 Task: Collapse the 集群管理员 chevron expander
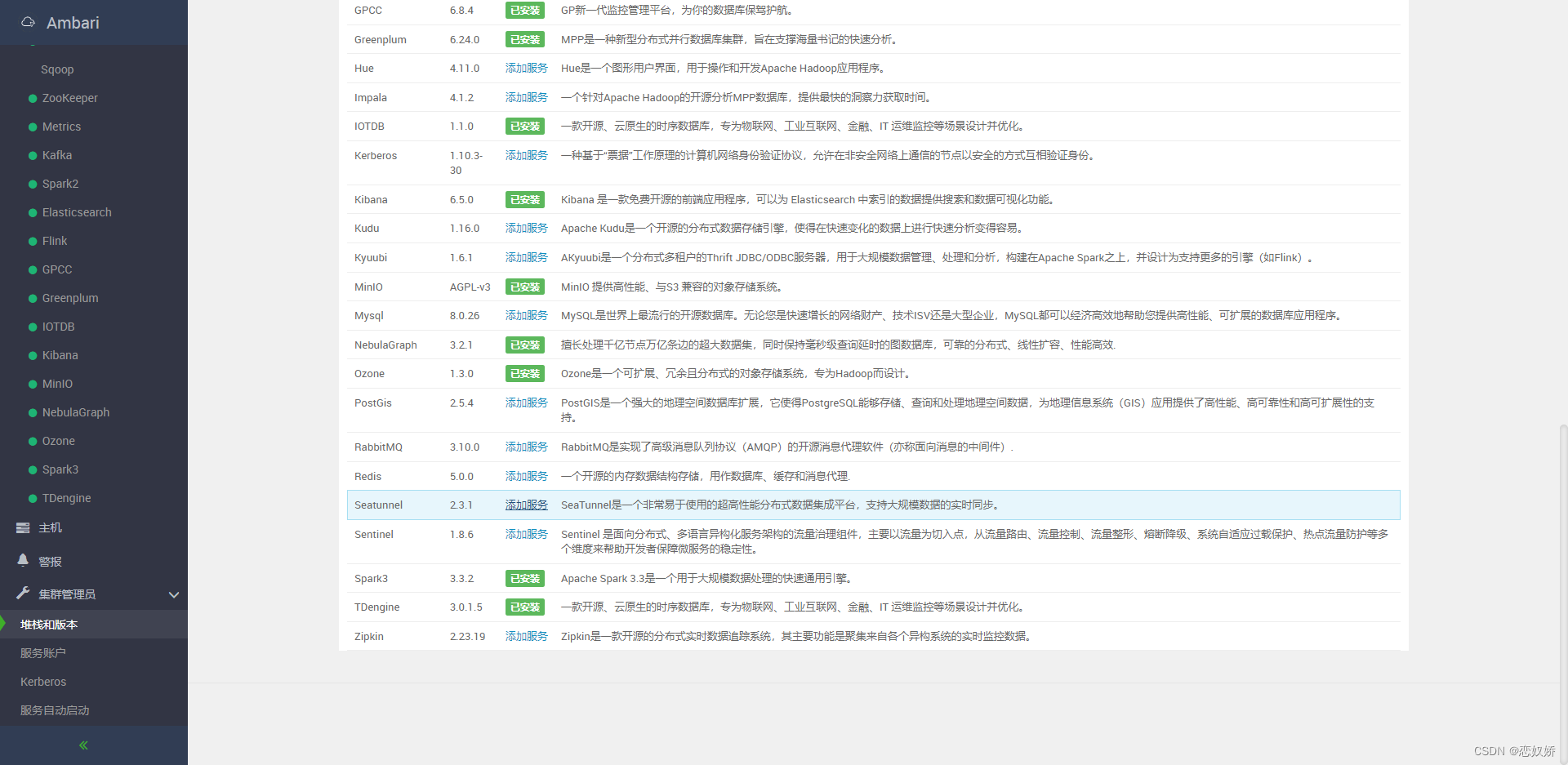click(x=173, y=594)
